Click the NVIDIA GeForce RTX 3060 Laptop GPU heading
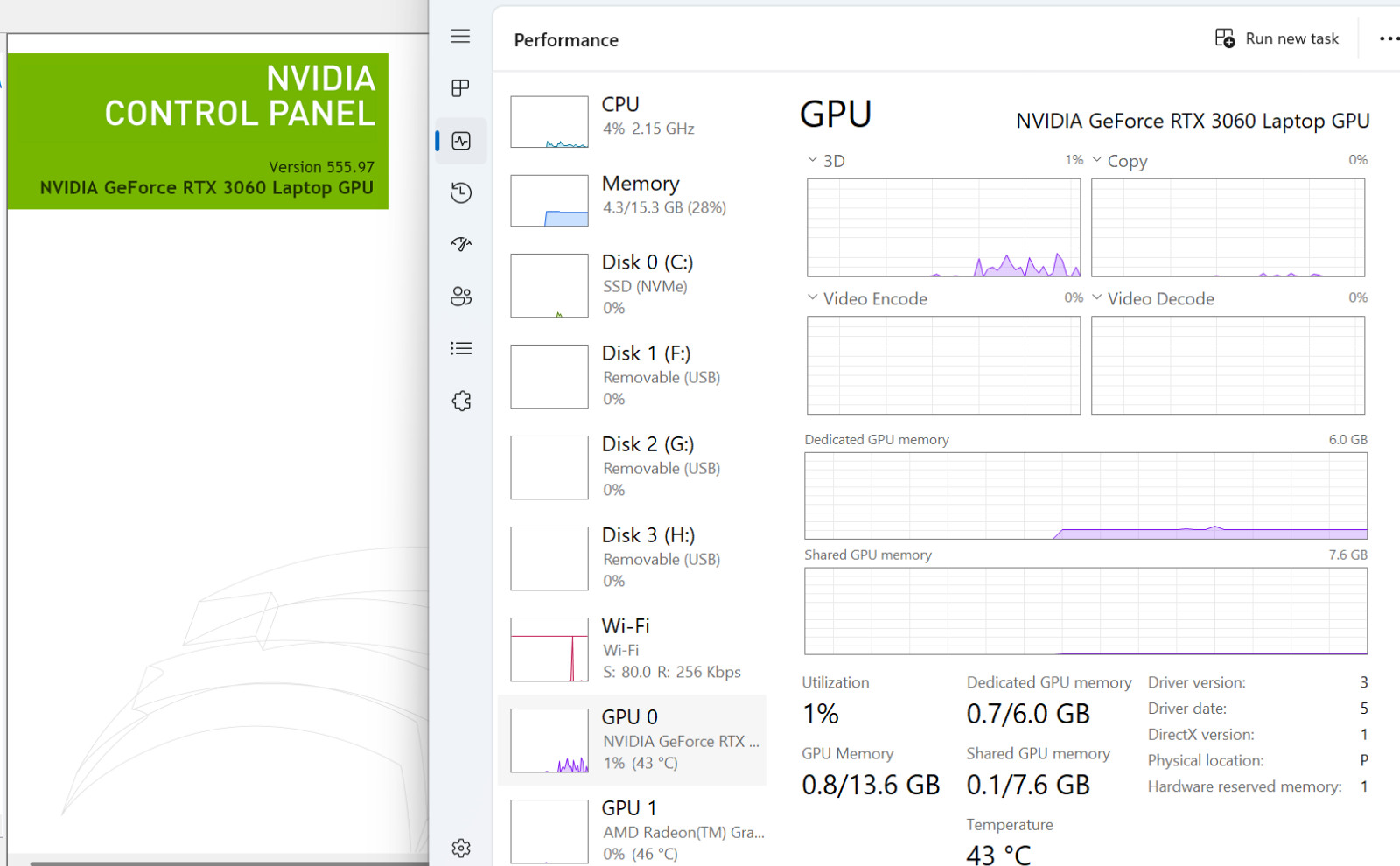Image resolution: width=1400 pixels, height=866 pixels. click(1193, 121)
